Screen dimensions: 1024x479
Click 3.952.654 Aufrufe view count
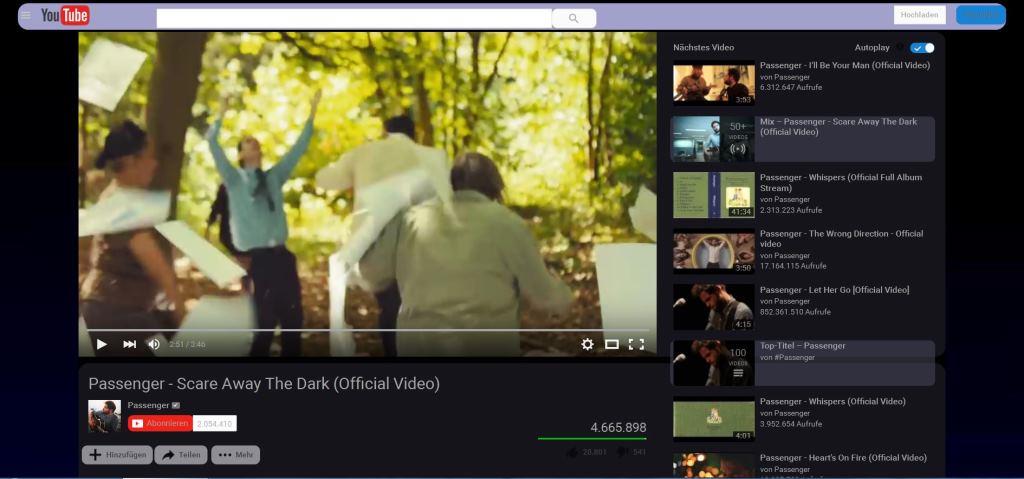(791, 424)
